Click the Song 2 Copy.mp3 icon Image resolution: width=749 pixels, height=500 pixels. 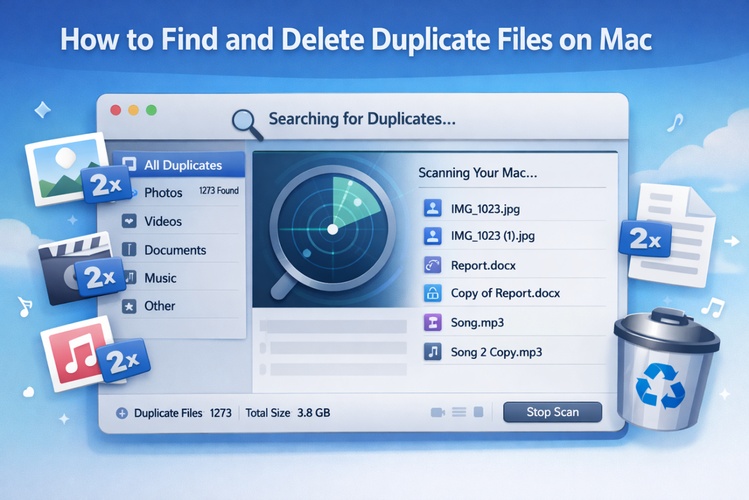433,352
